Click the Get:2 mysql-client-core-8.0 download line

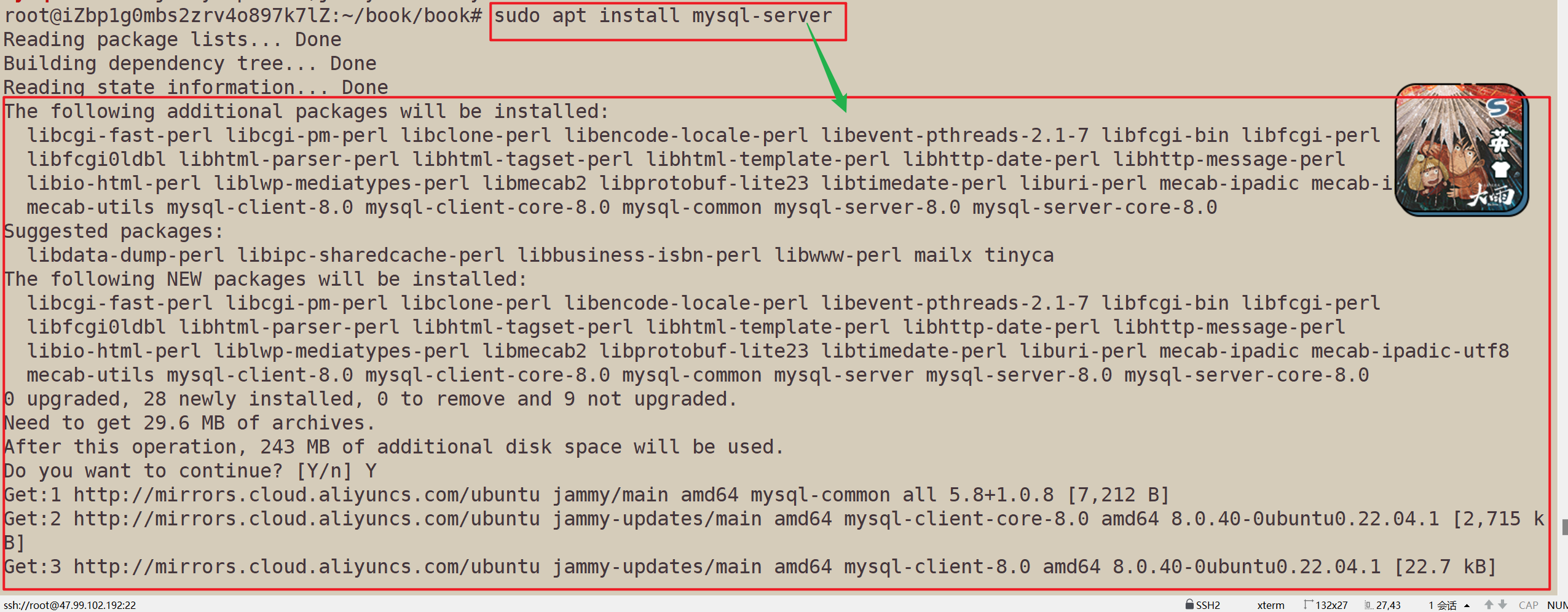(x=774, y=531)
